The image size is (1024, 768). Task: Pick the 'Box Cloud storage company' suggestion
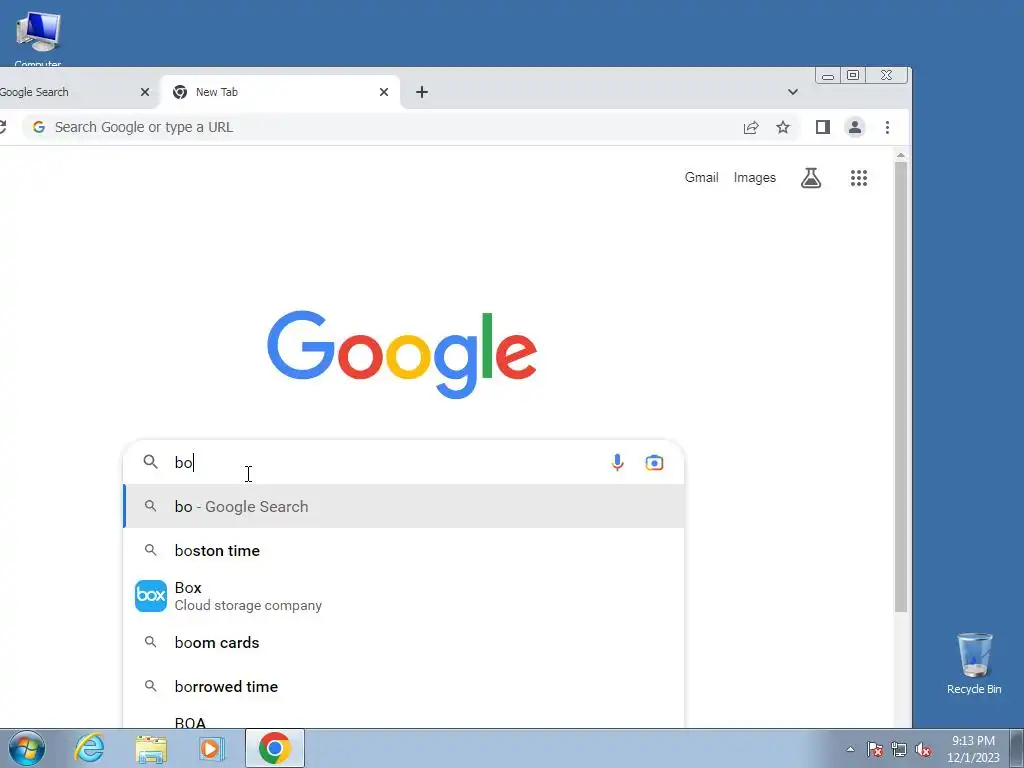404,596
